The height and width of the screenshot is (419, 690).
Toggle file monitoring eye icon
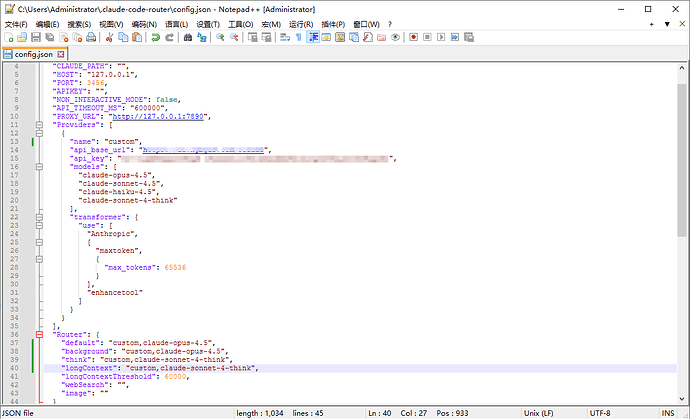point(395,37)
